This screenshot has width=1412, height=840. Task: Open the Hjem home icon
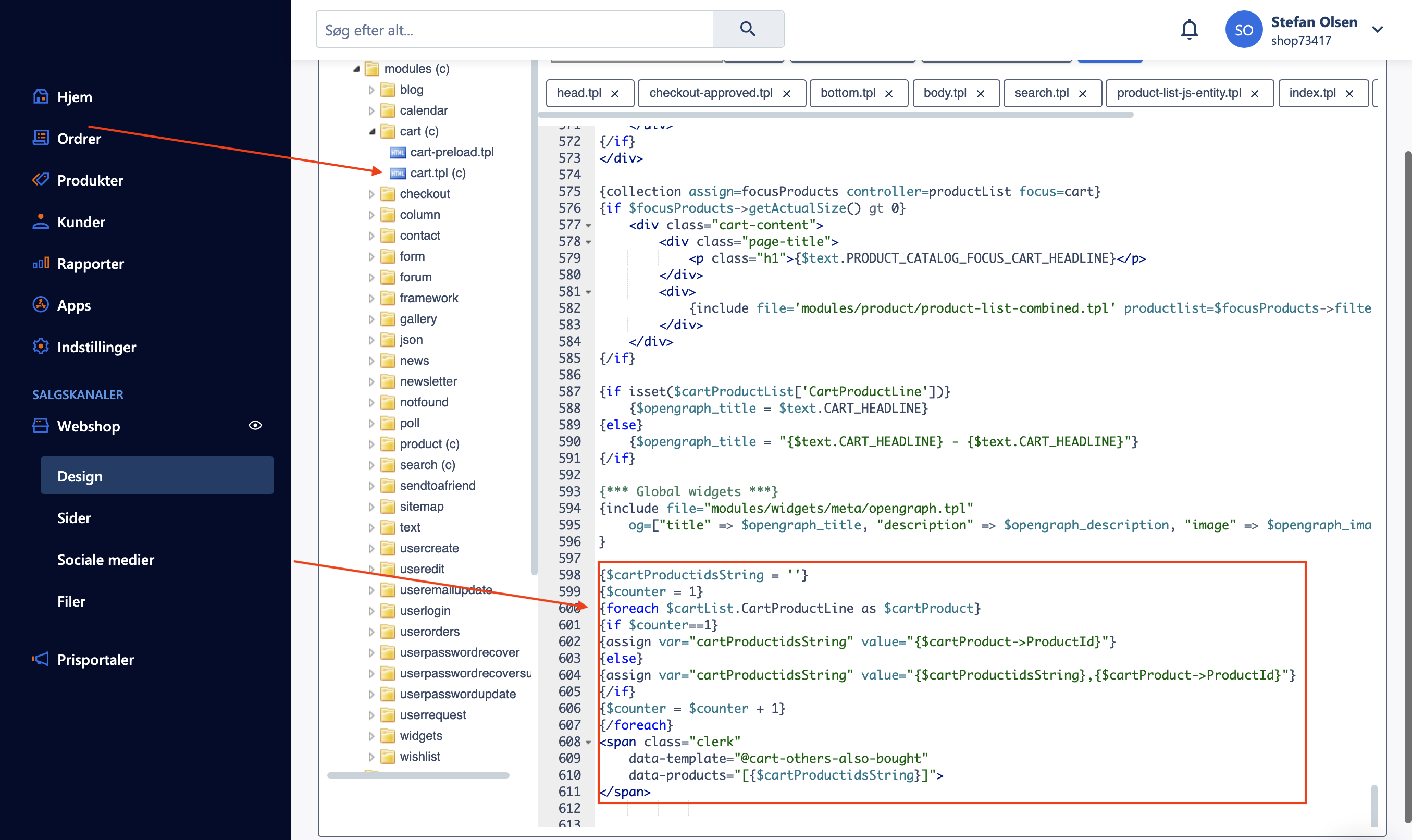[x=40, y=97]
